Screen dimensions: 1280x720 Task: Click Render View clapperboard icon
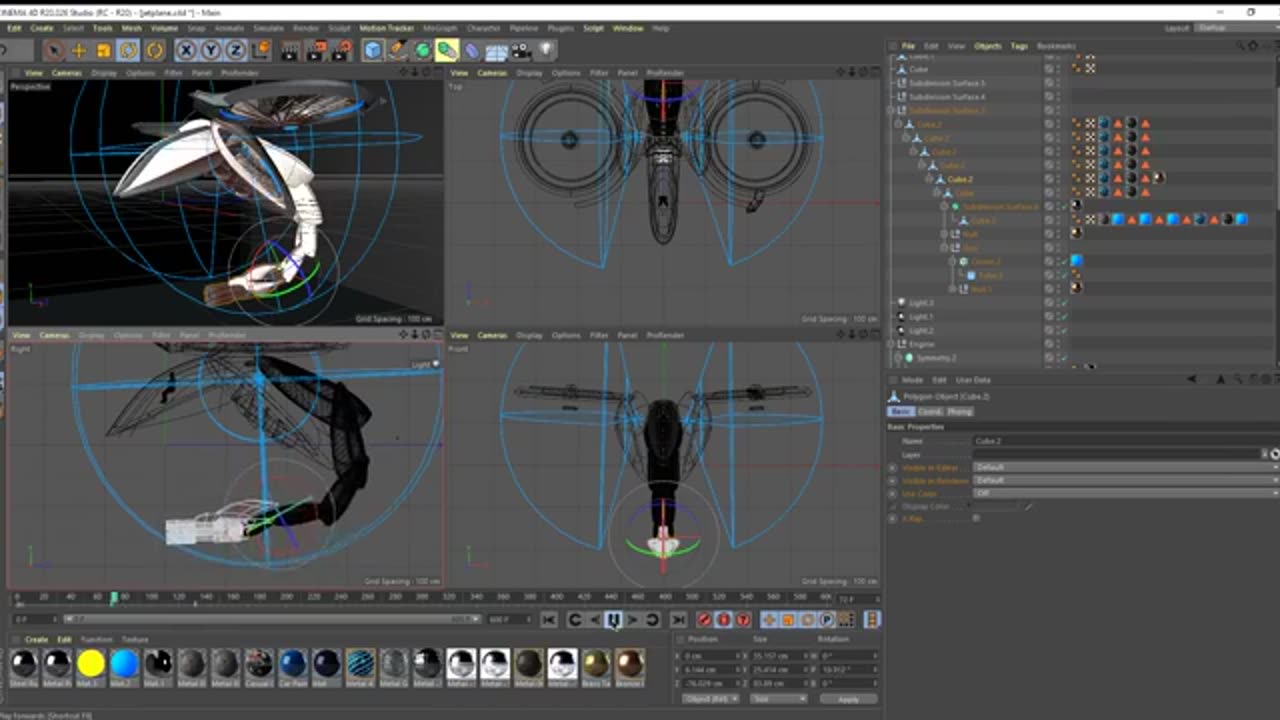click(x=290, y=50)
